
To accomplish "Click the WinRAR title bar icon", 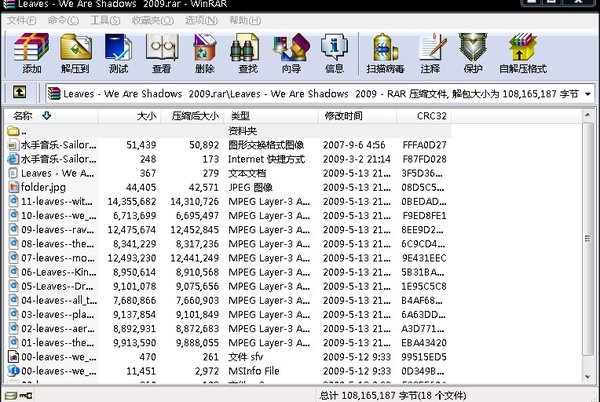I will point(8,4).
